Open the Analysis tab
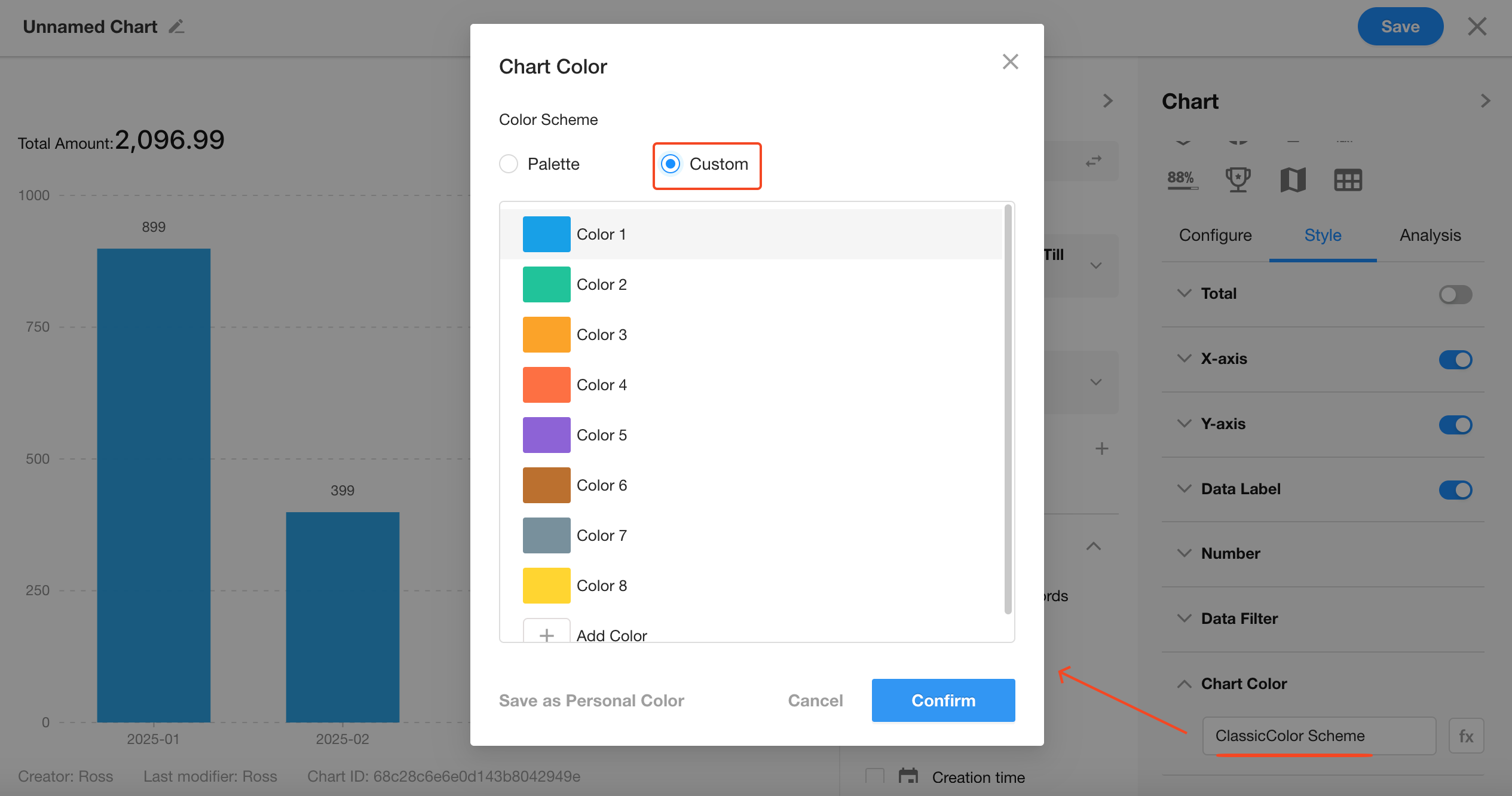 (1430, 235)
